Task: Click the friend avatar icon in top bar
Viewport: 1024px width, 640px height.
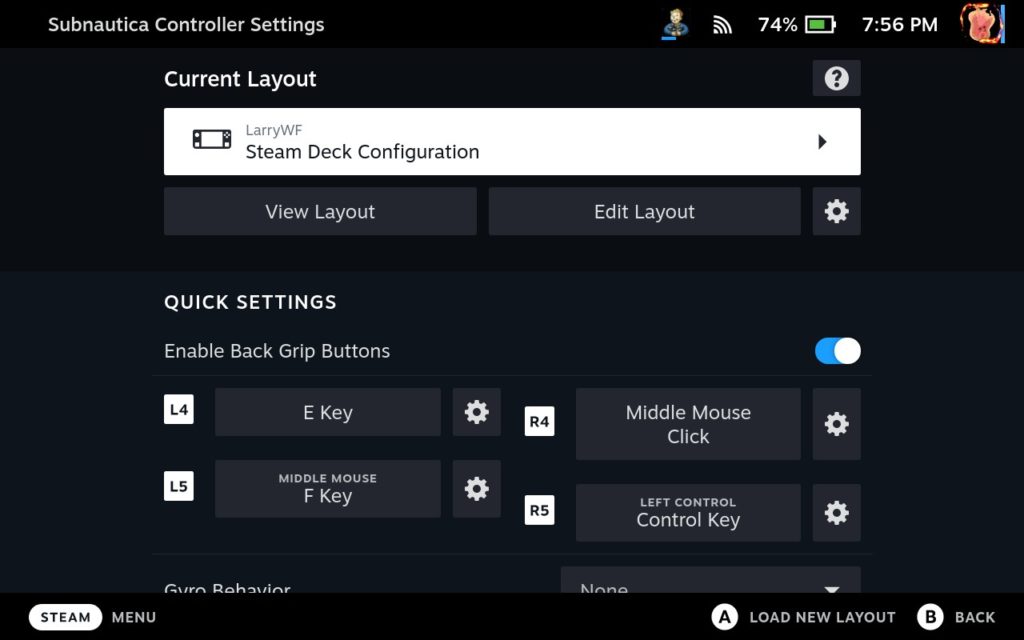Action: coord(675,24)
